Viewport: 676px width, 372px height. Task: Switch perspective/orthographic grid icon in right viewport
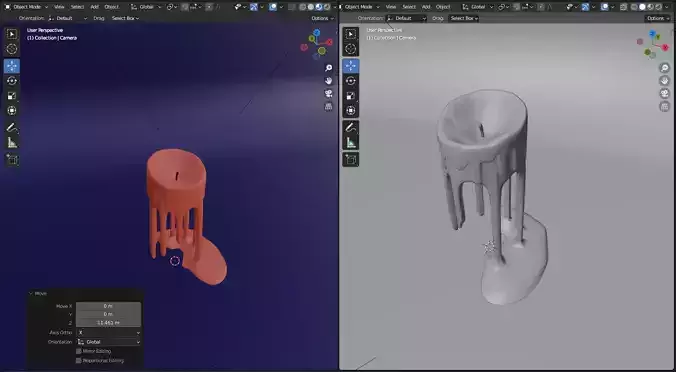click(x=664, y=106)
